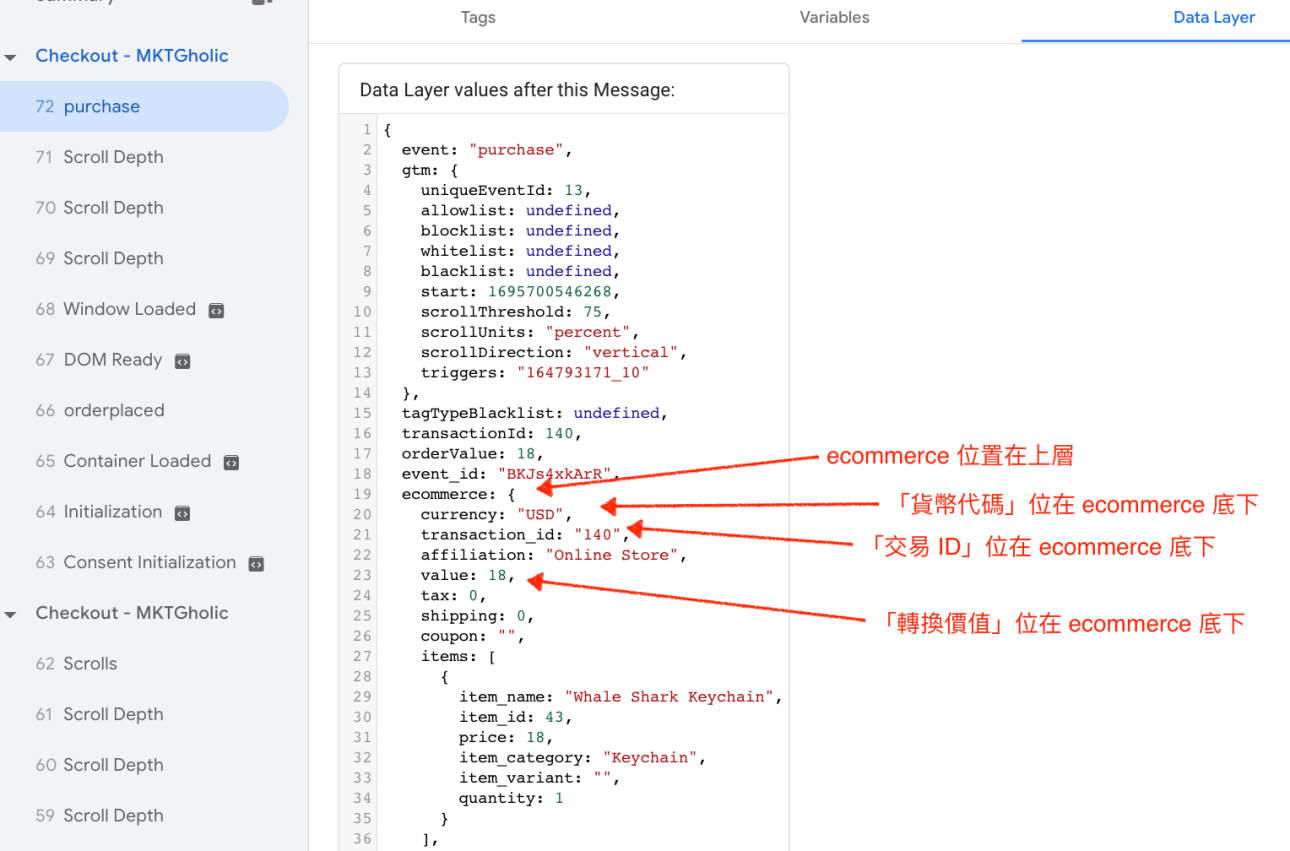Viewport: 1290px width, 851px height.
Task: Click the item_id: 43 line
Action: [516, 717]
